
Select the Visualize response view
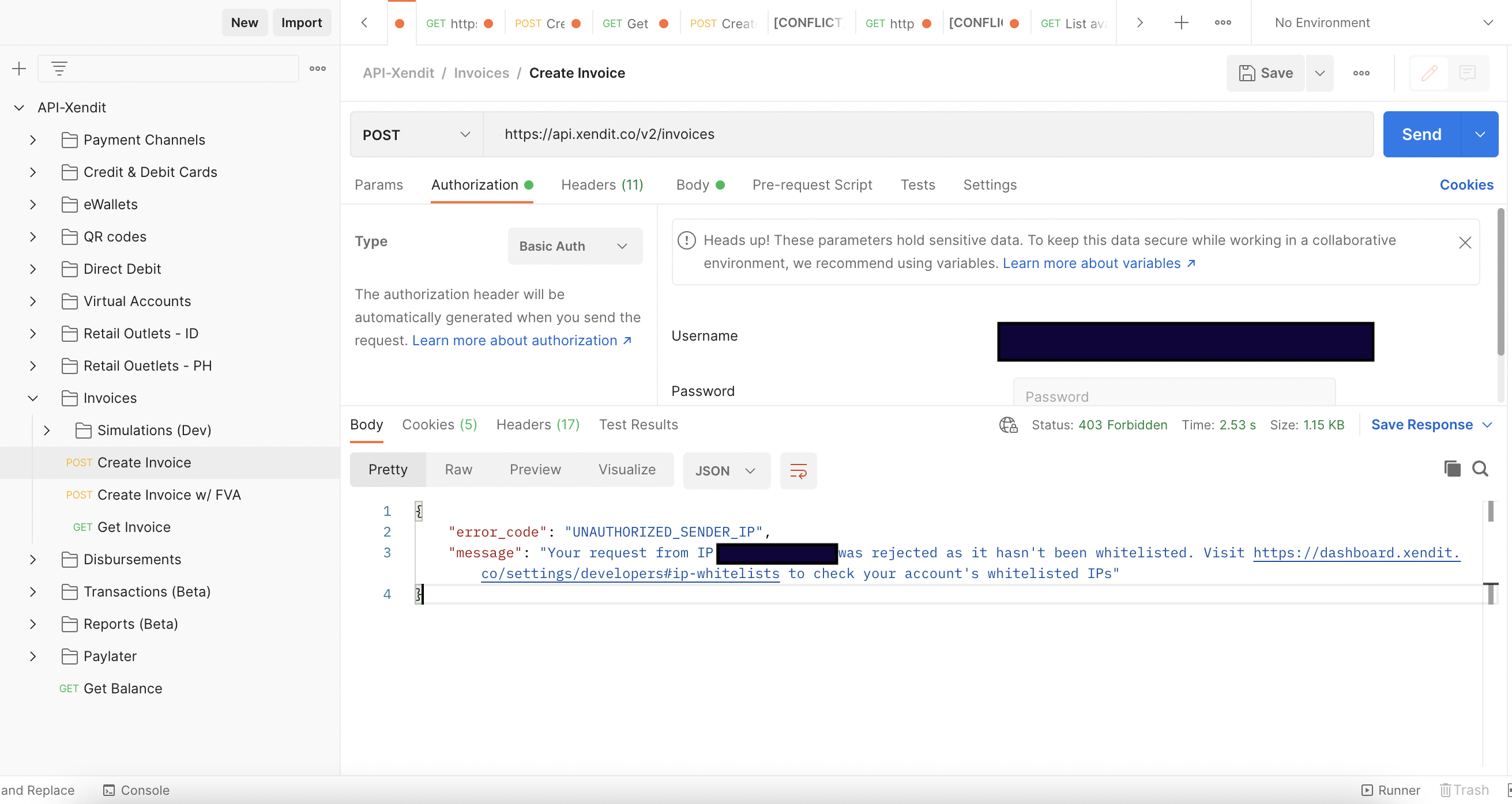[626, 470]
